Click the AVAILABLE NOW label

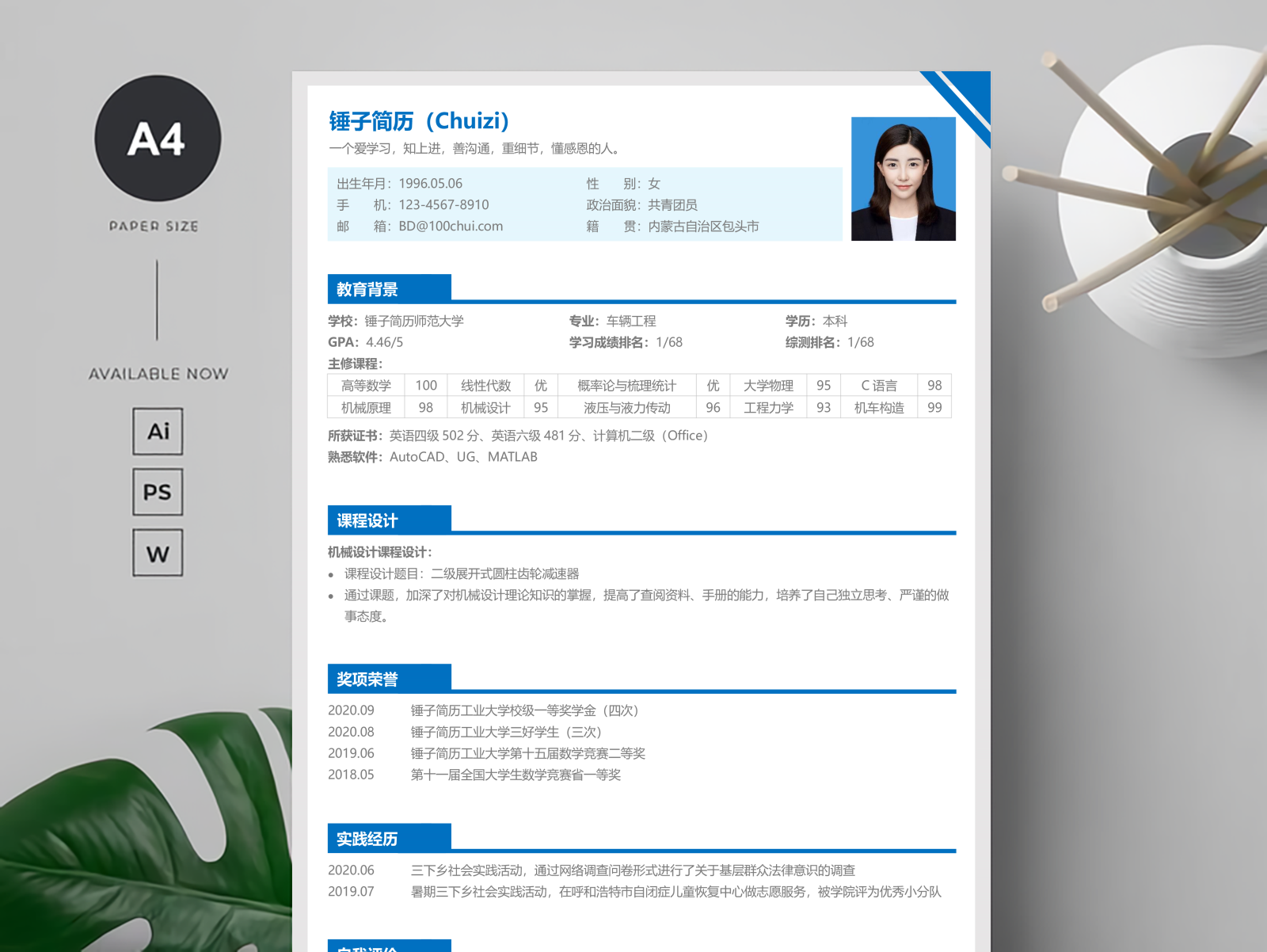coord(158,374)
